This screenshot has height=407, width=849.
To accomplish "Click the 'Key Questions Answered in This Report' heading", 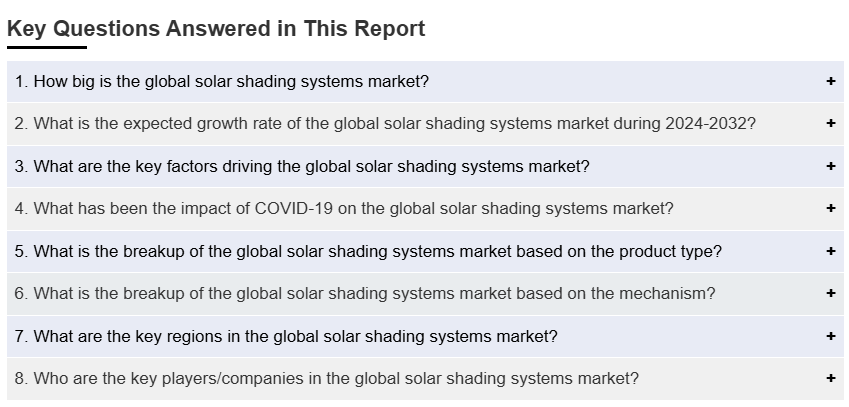I will (x=216, y=29).
